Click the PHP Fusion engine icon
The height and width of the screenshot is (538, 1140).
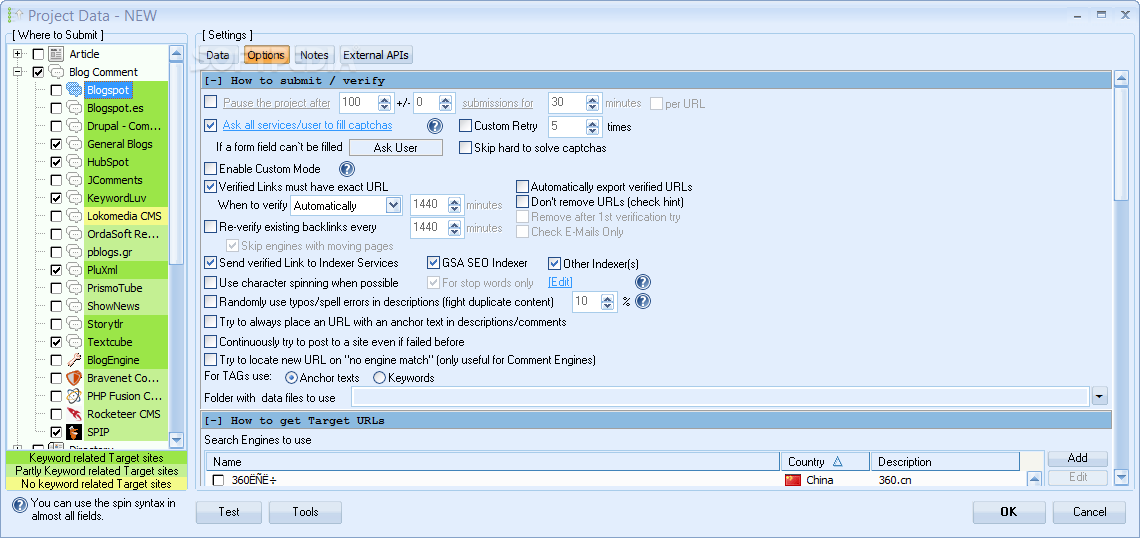click(x=74, y=396)
